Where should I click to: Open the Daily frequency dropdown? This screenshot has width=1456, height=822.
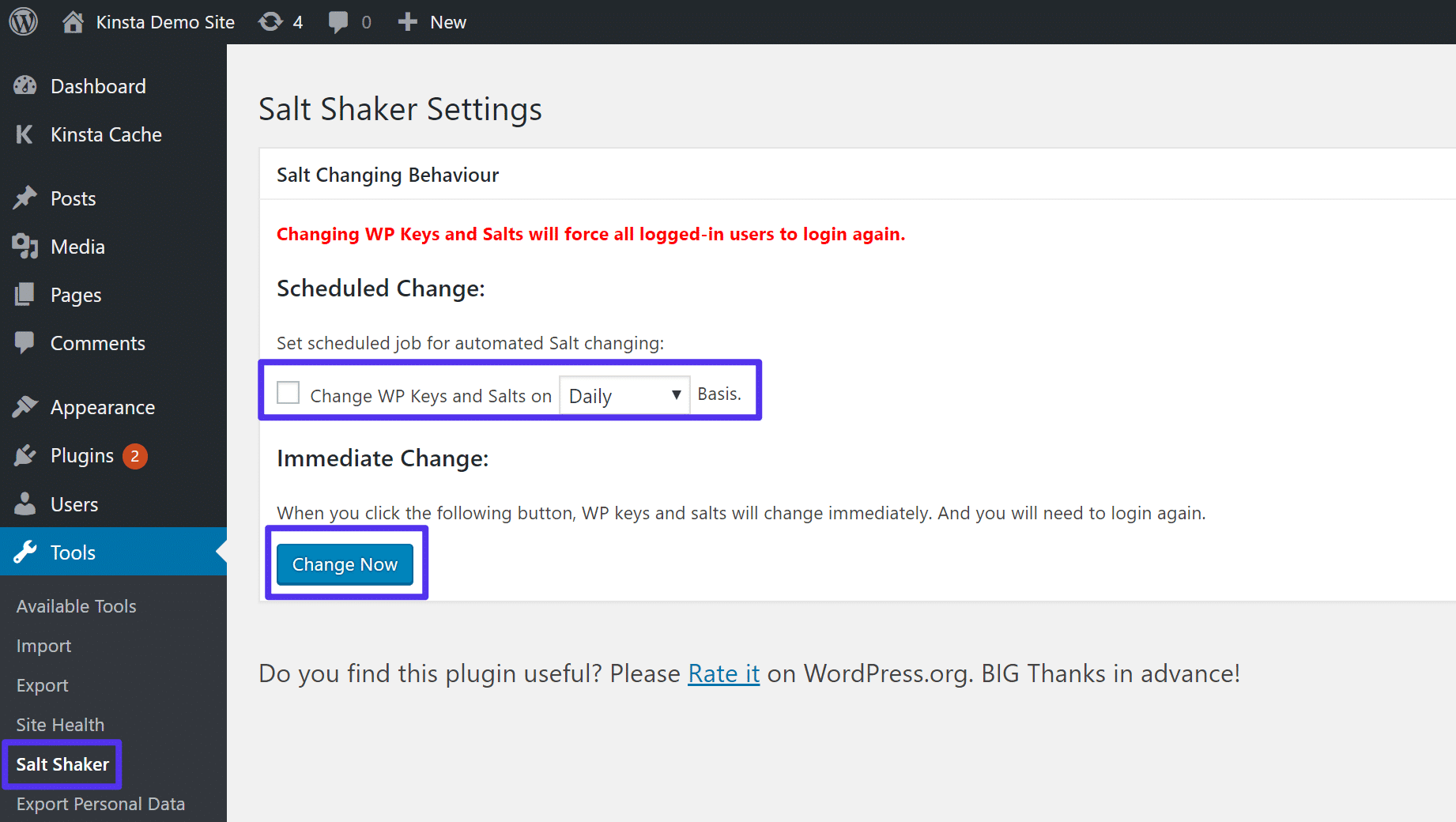[x=624, y=394]
